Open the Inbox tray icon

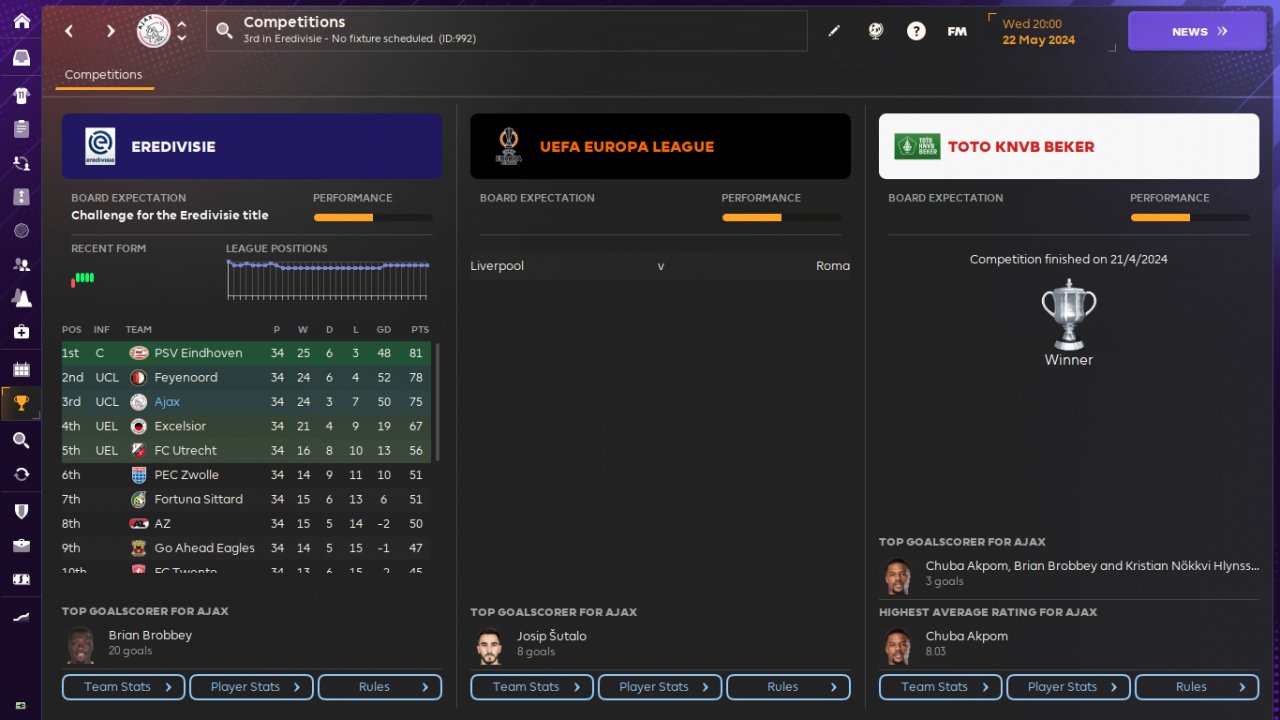pos(21,58)
